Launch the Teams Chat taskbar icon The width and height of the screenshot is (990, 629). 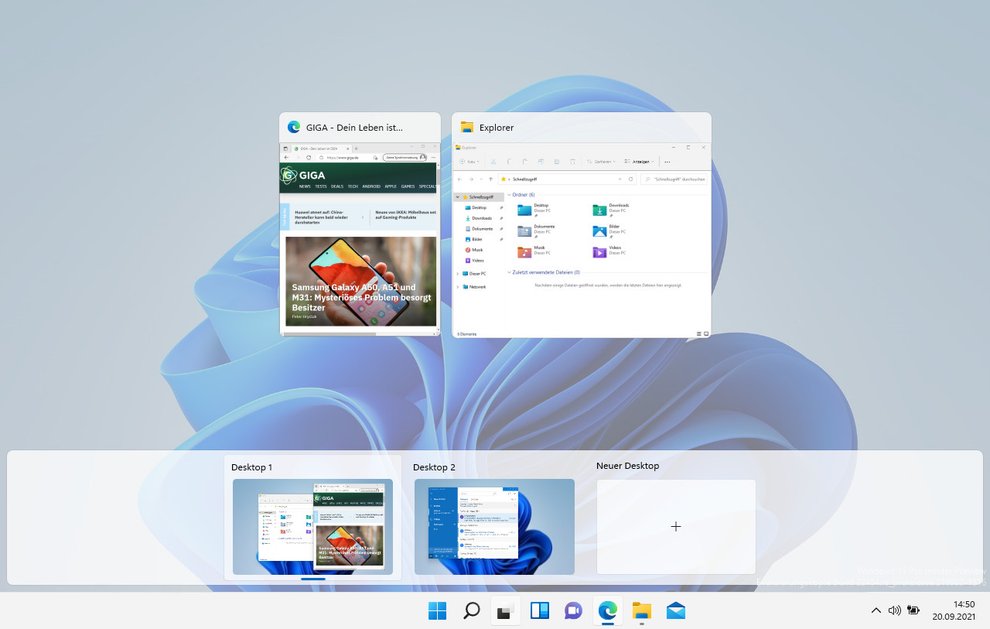pos(573,611)
